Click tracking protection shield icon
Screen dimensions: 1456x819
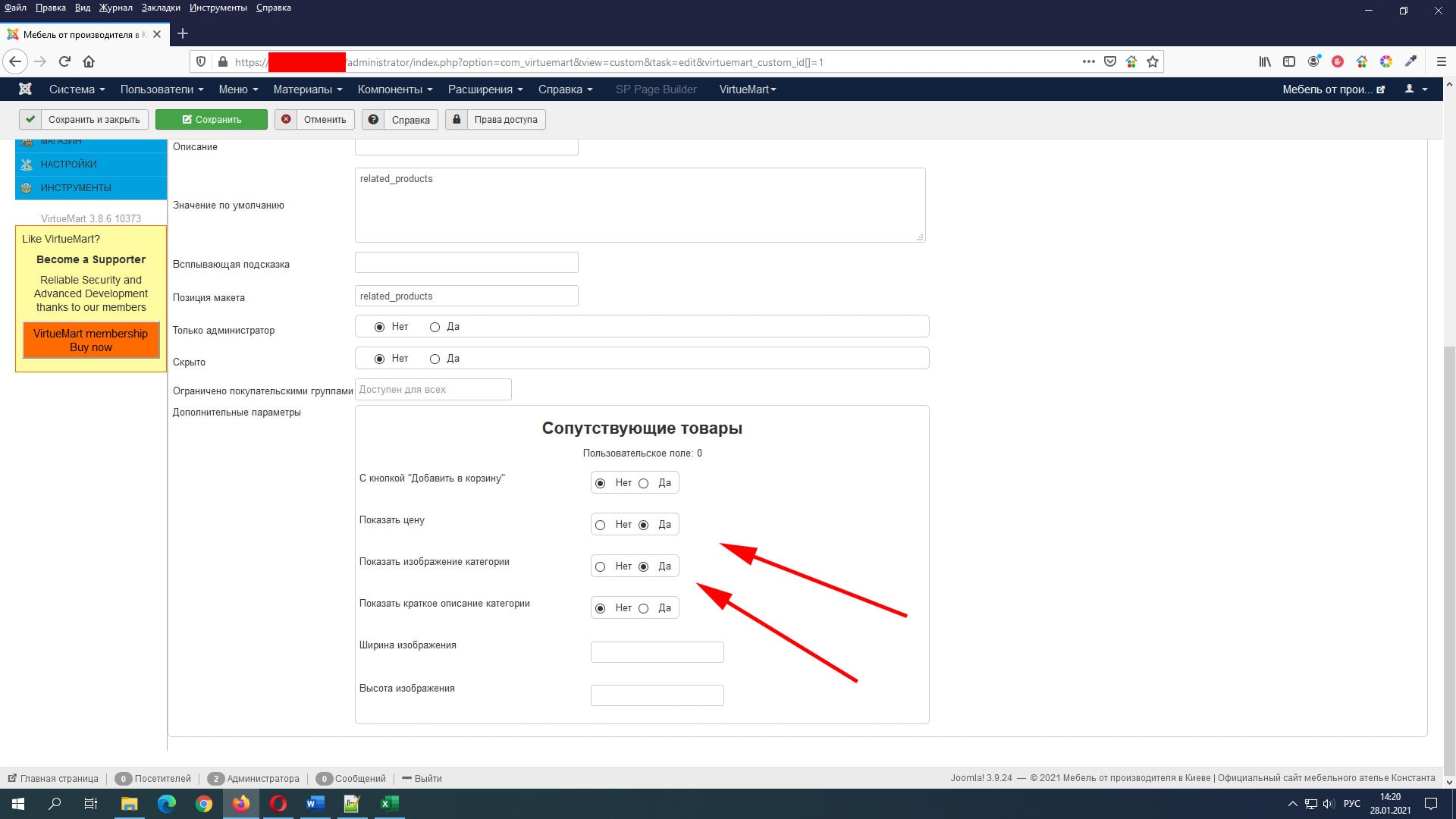[201, 62]
